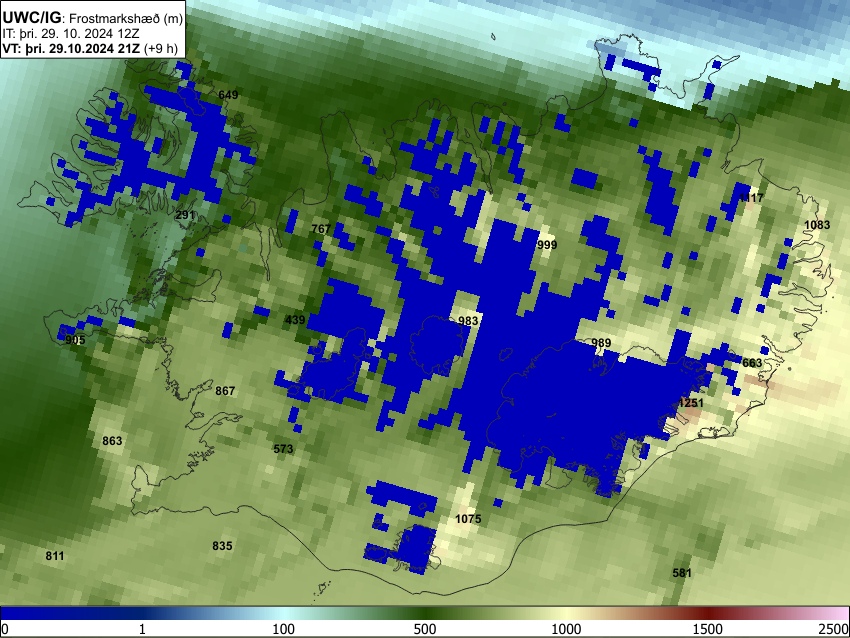
Task: Click the colorbar tick label '1000'
Action: [x=566, y=629]
